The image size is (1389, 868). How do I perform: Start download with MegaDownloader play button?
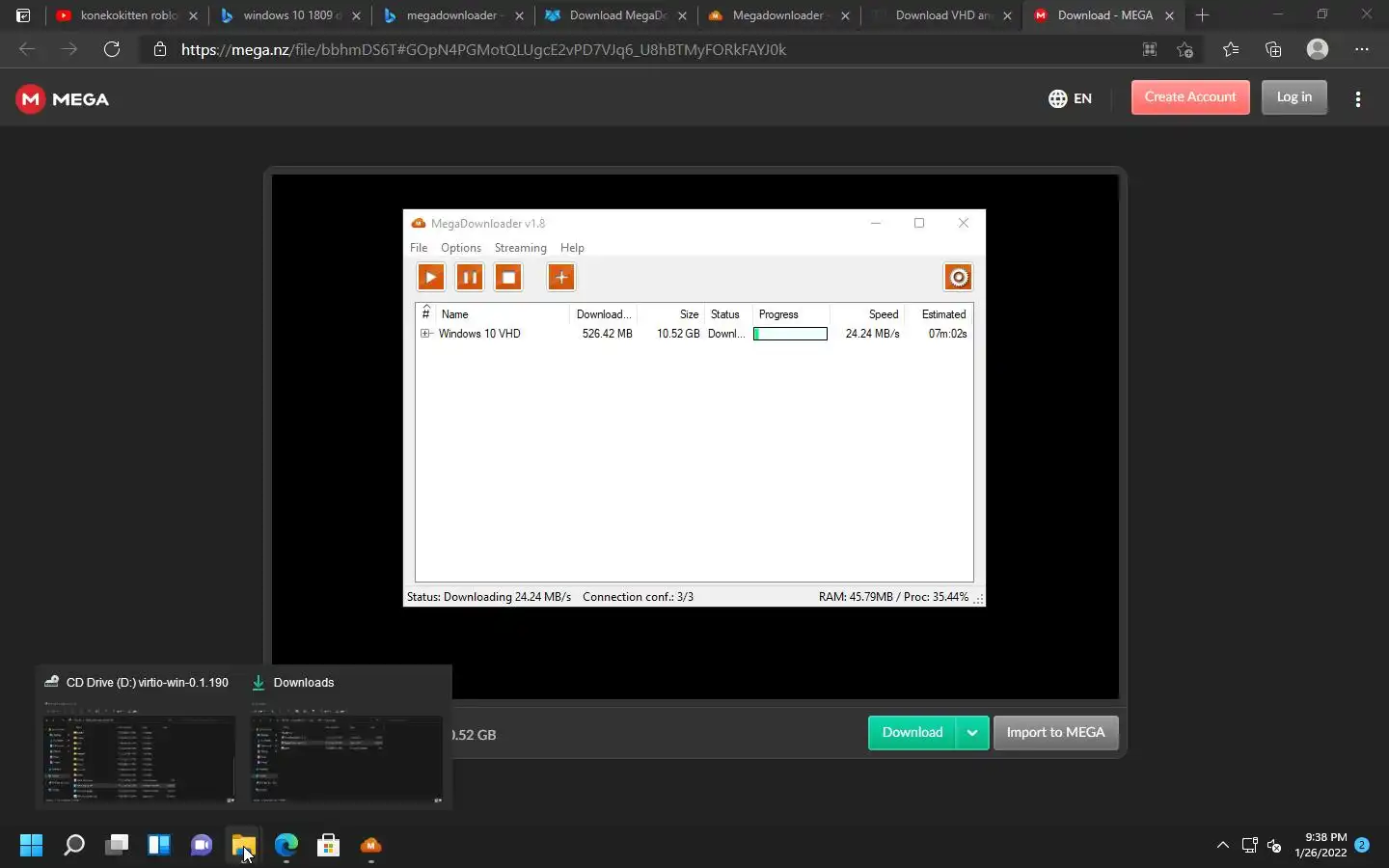coord(431,278)
